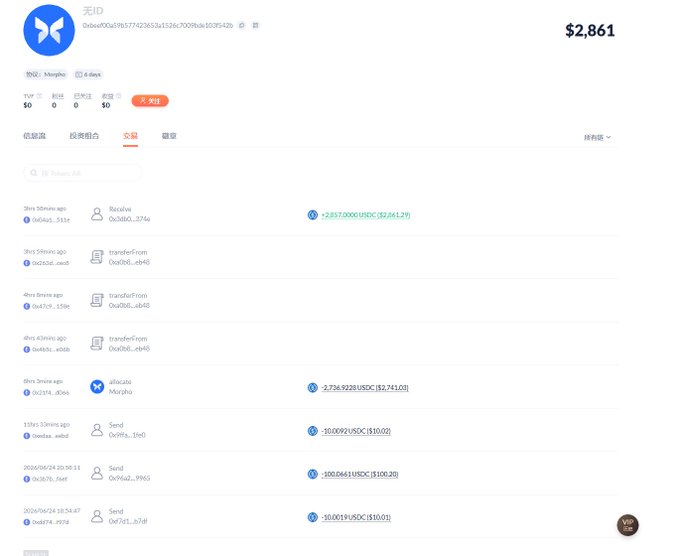Click the +2,857.0000 USDC amount
Viewport: 680px width, 556px height.
pos(365,215)
